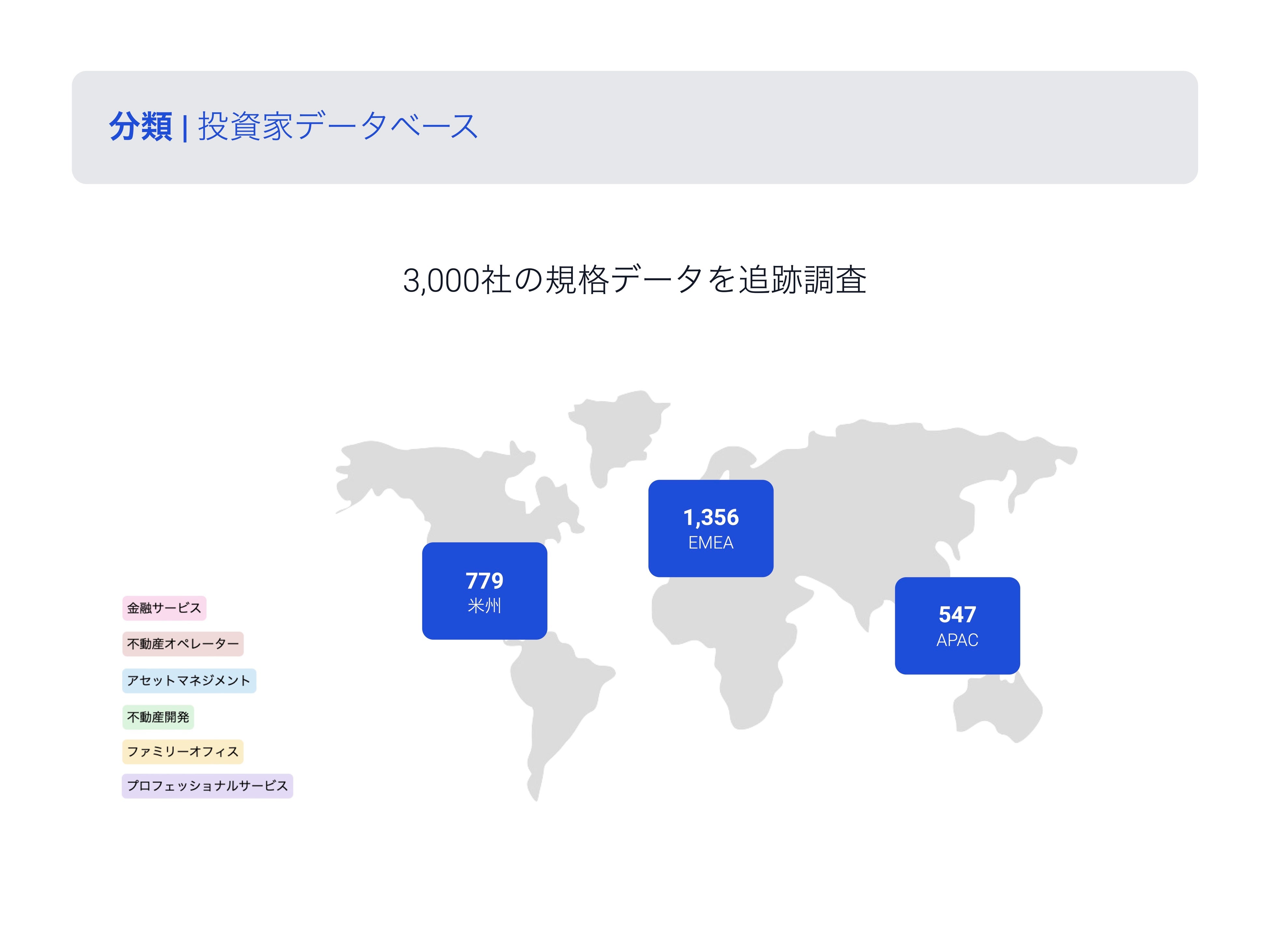The image size is (1270, 952).
Task: Select the 投資家データベース title text
Action: [338, 127]
